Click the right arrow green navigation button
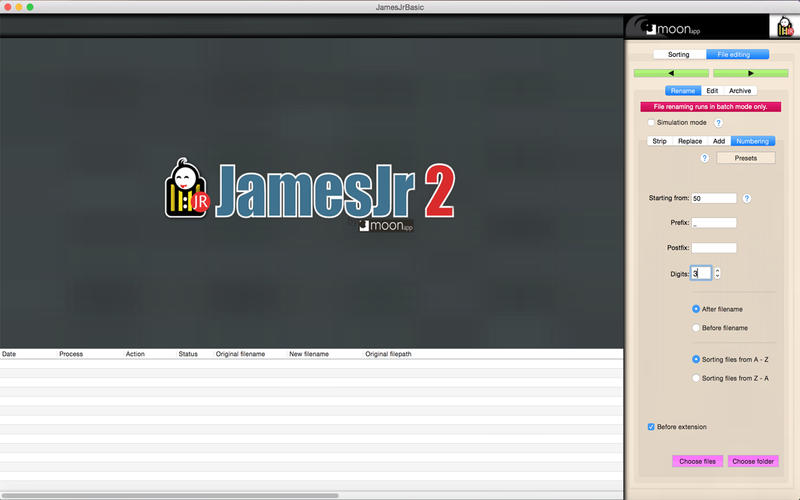800x500 pixels. click(x=751, y=73)
